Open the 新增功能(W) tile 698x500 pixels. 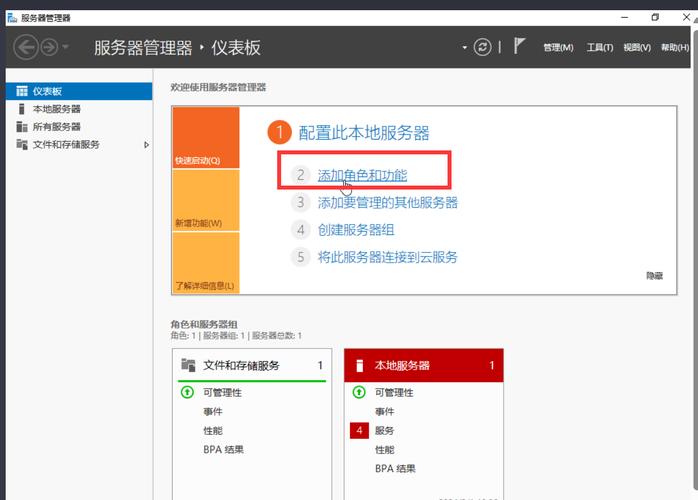(206, 200)
